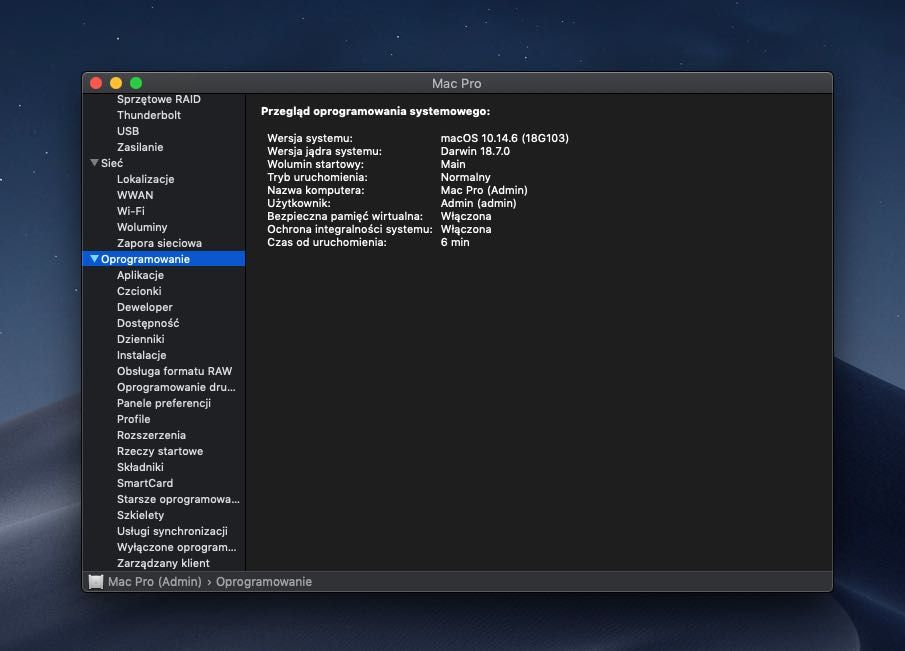
Task: Select Oprogramowanie dru... printer software entry
Action: point(176,387)
